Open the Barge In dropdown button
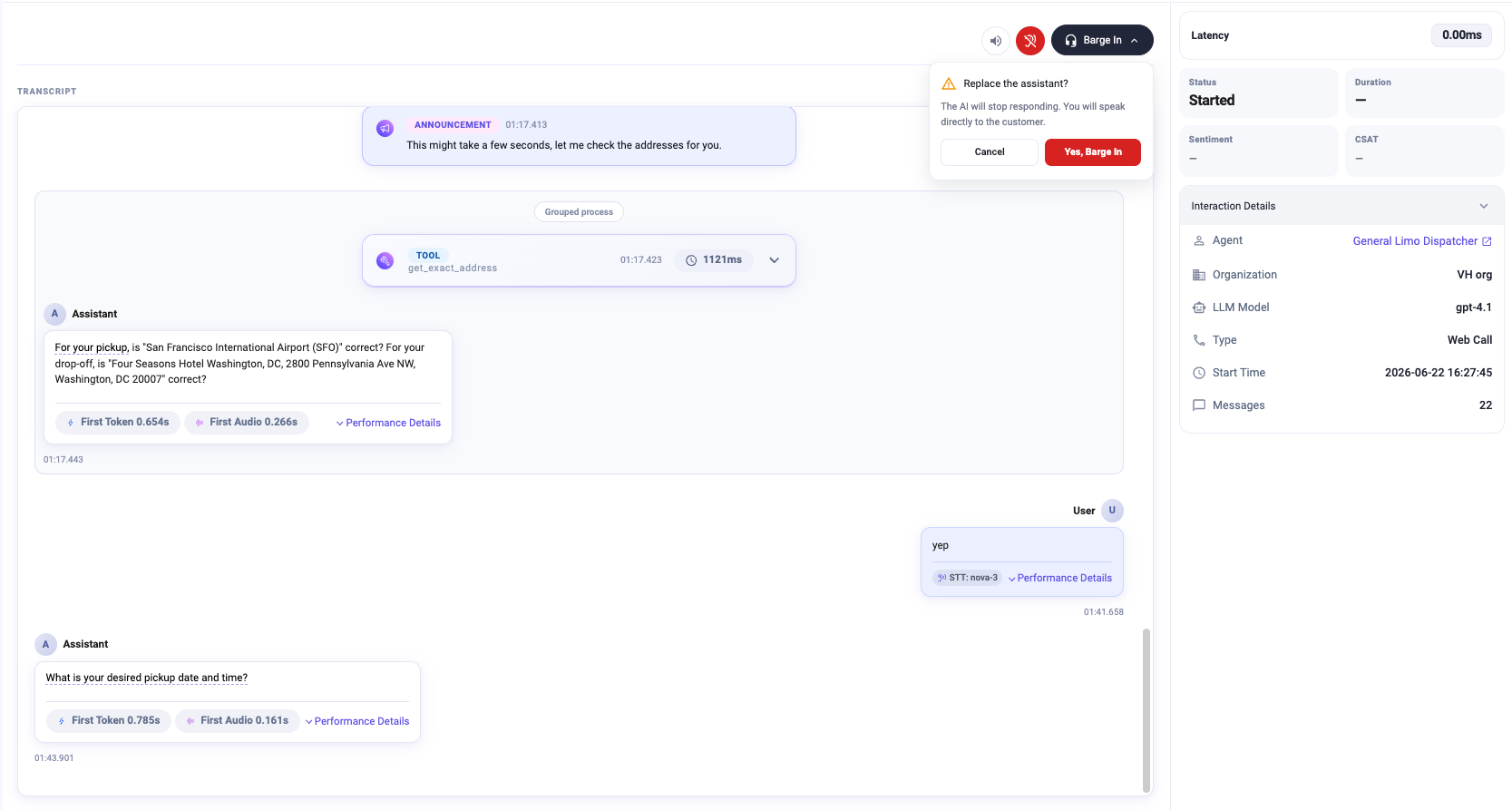 (x=1102, y=40)
